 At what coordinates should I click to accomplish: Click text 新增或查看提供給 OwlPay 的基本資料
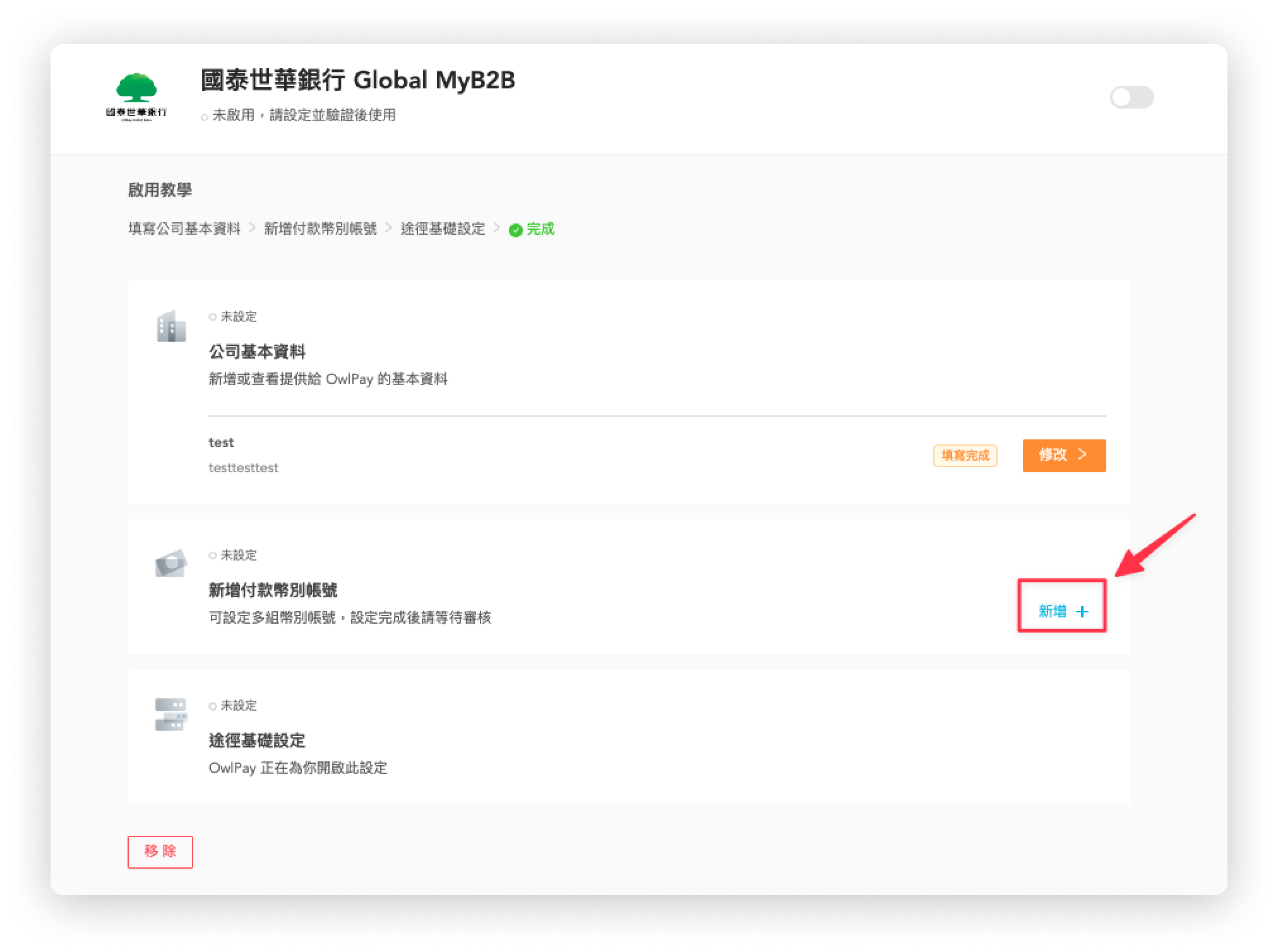click(328, 379)
